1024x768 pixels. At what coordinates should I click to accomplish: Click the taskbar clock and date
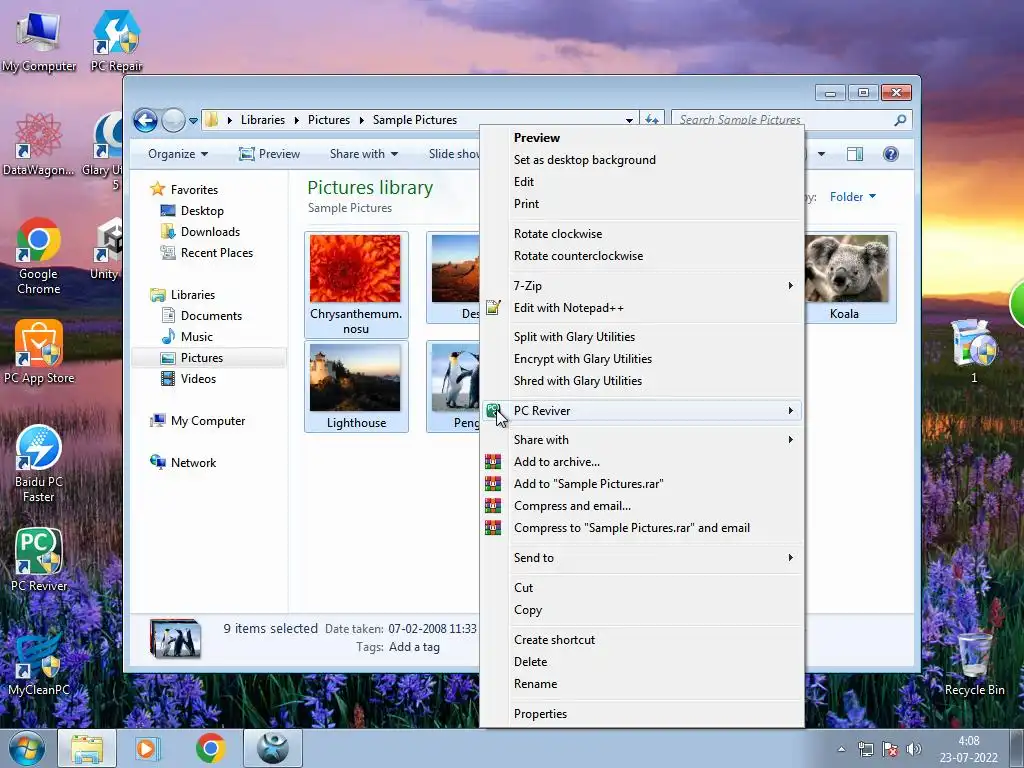[x=968, y=749]
